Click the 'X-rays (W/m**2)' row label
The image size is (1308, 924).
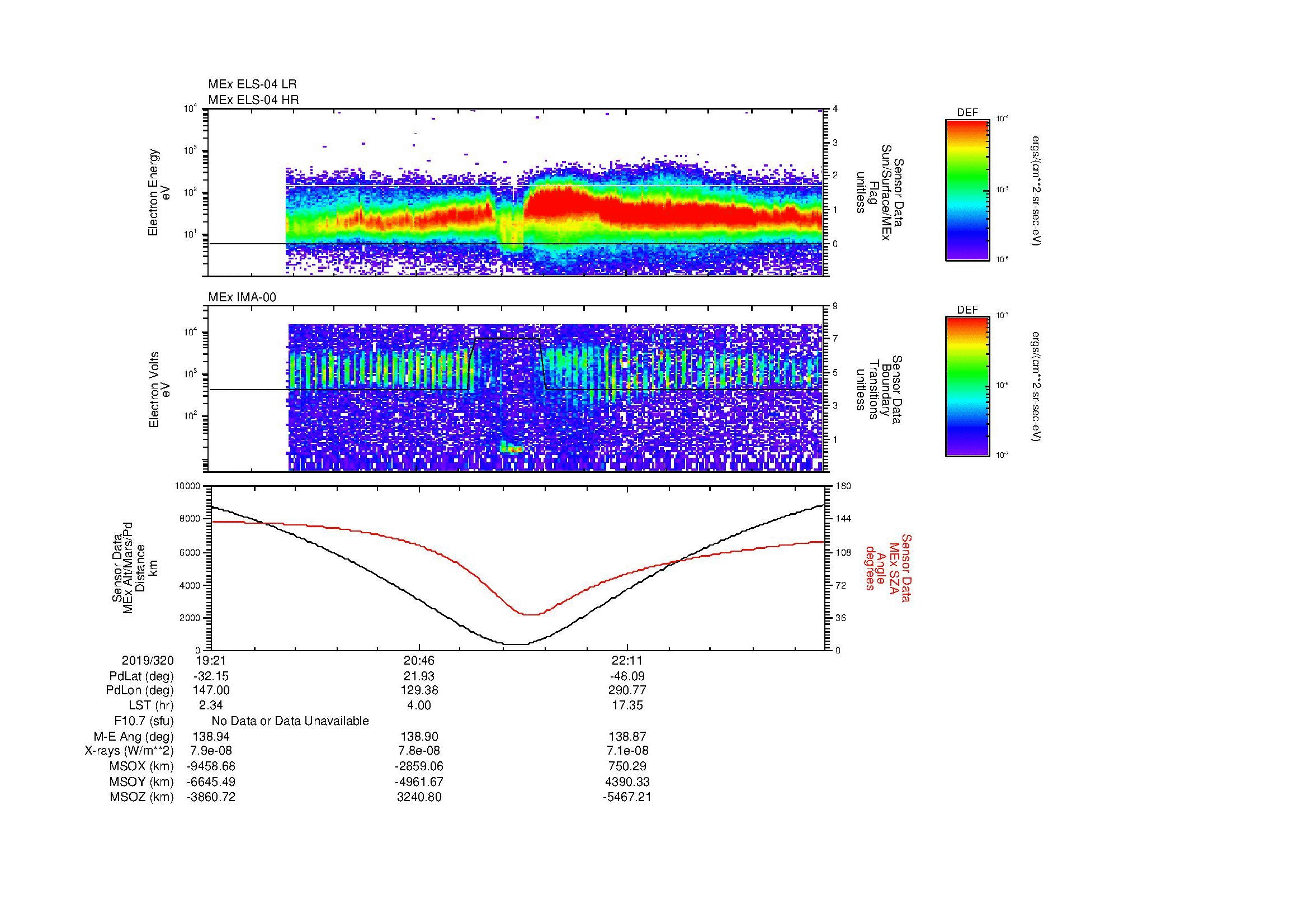pos(129,751)
